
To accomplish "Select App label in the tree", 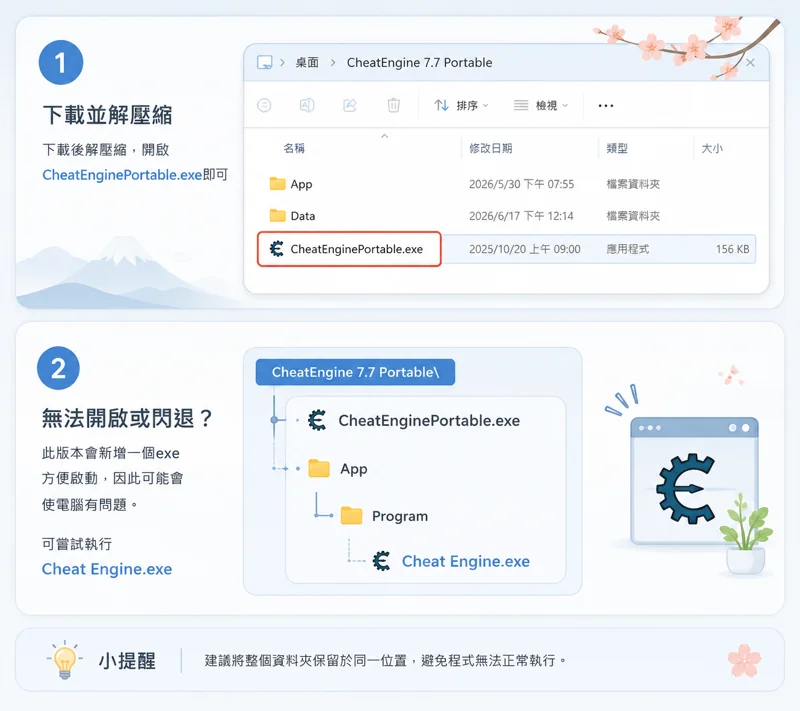I will pyautogui.click(x=354, y=469).
